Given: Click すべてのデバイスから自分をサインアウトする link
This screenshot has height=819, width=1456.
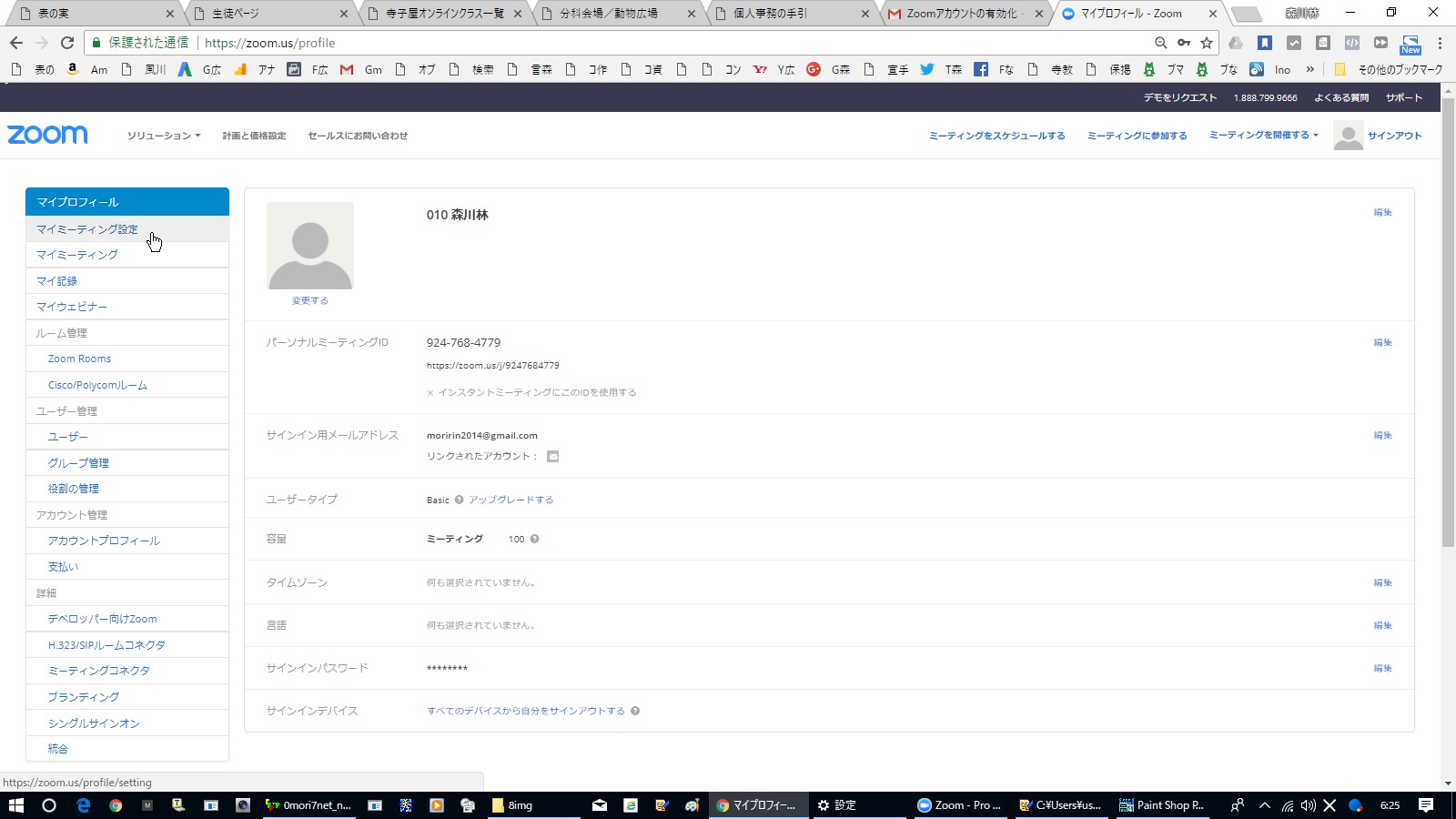Looking at the screenshot, I should click(x=526, y=711).
